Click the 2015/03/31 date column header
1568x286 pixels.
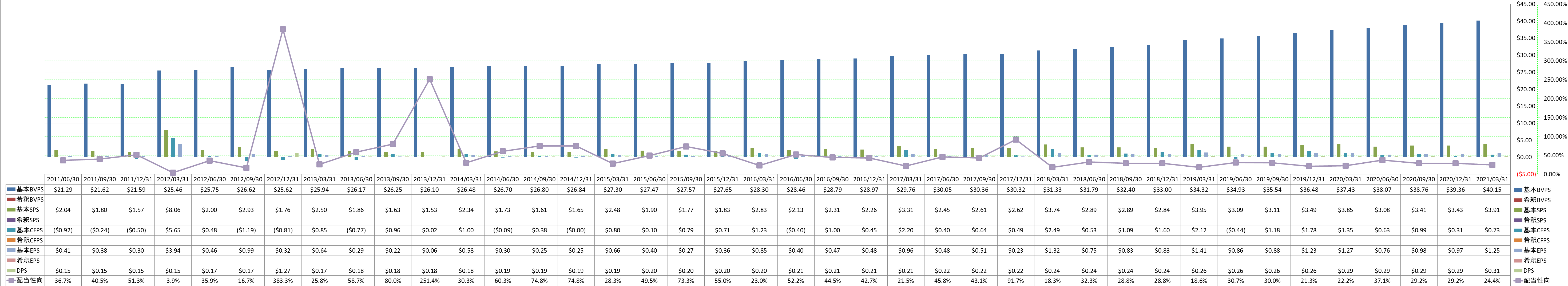613,179
